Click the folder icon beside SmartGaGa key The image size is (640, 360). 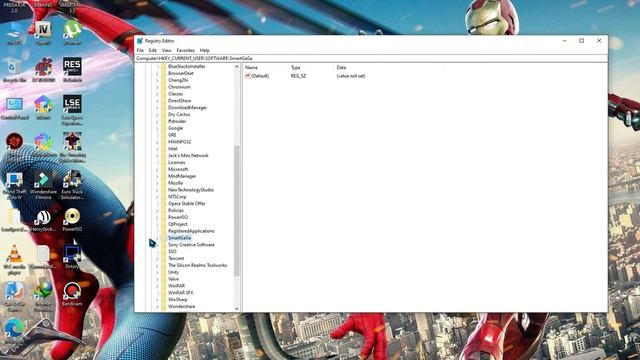tap(163, 238)
